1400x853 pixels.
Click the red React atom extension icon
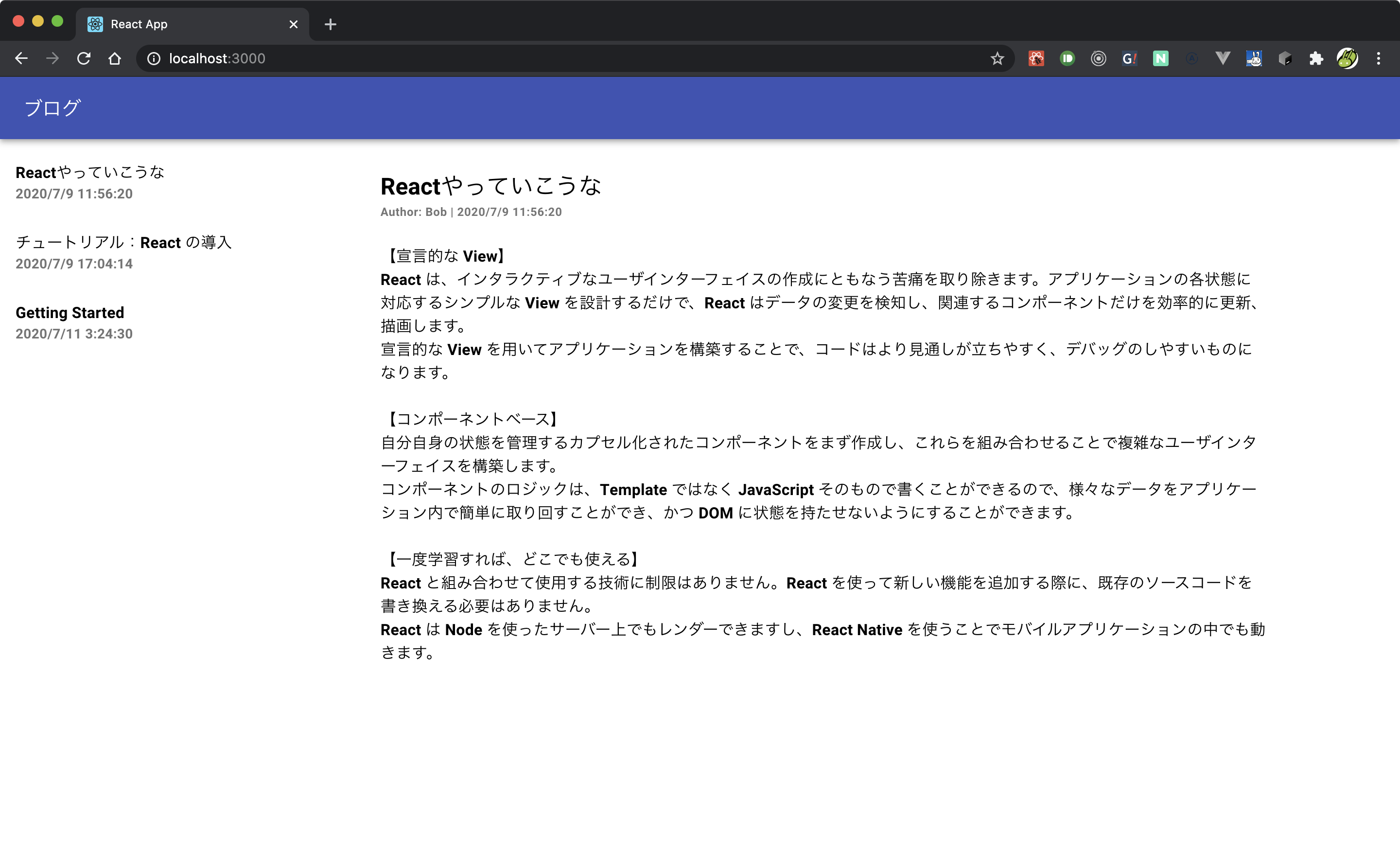pos(1036,58)
